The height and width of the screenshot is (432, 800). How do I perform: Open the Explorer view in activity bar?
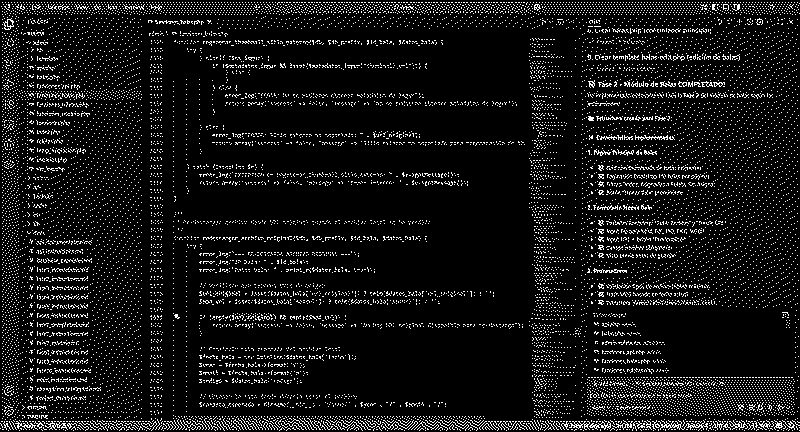click(x=8, y=22)
